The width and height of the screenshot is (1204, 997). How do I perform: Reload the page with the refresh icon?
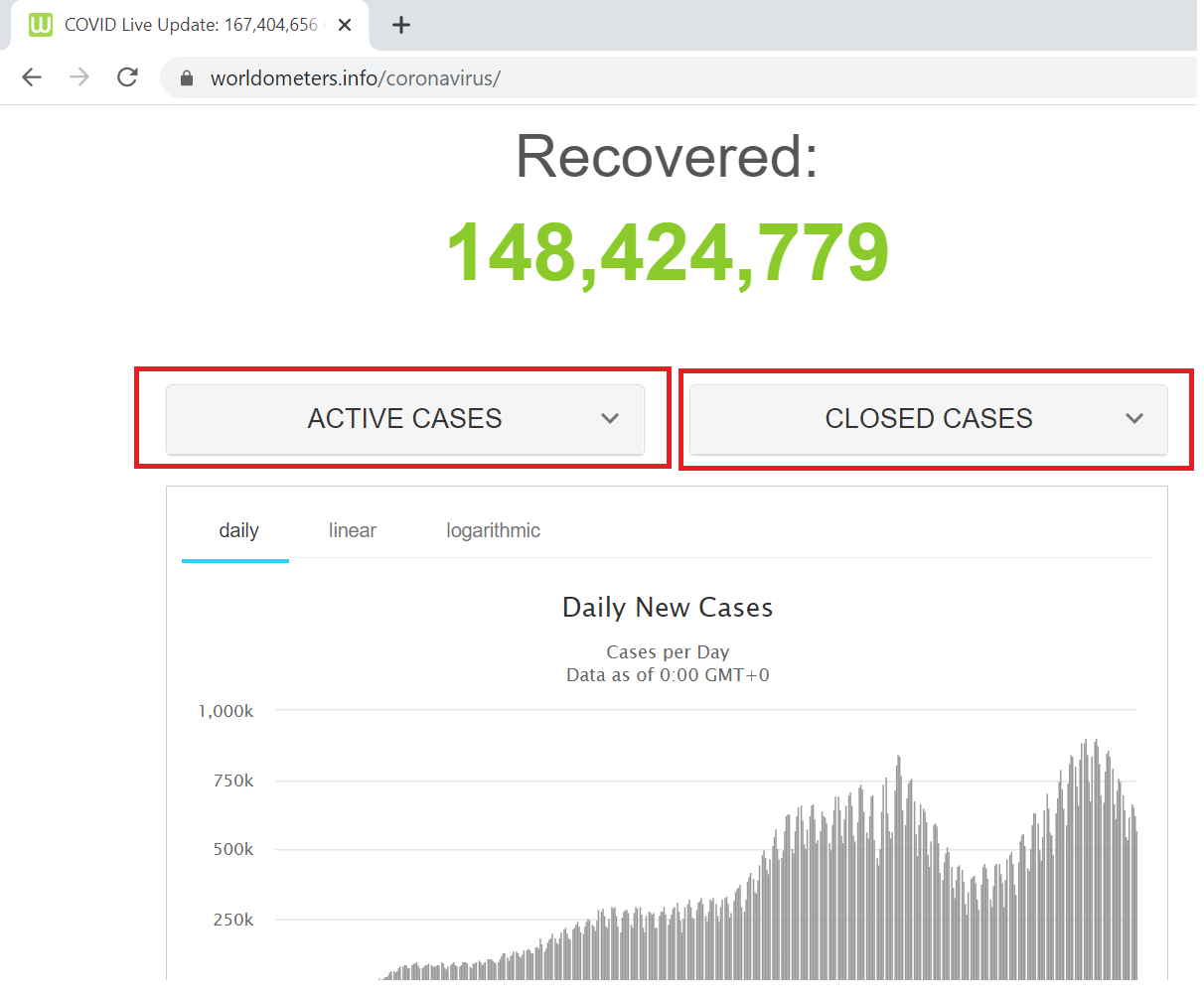tap(127, 77)
